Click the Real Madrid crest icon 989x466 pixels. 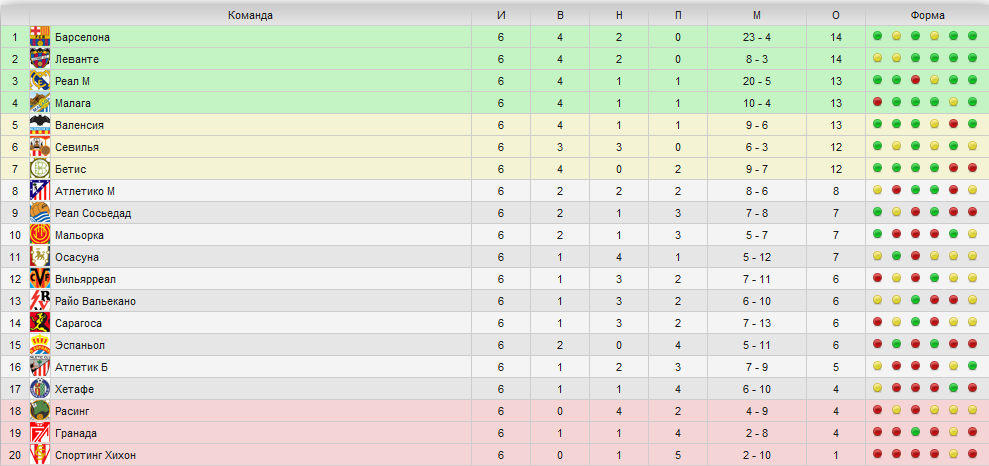[40, 81]
